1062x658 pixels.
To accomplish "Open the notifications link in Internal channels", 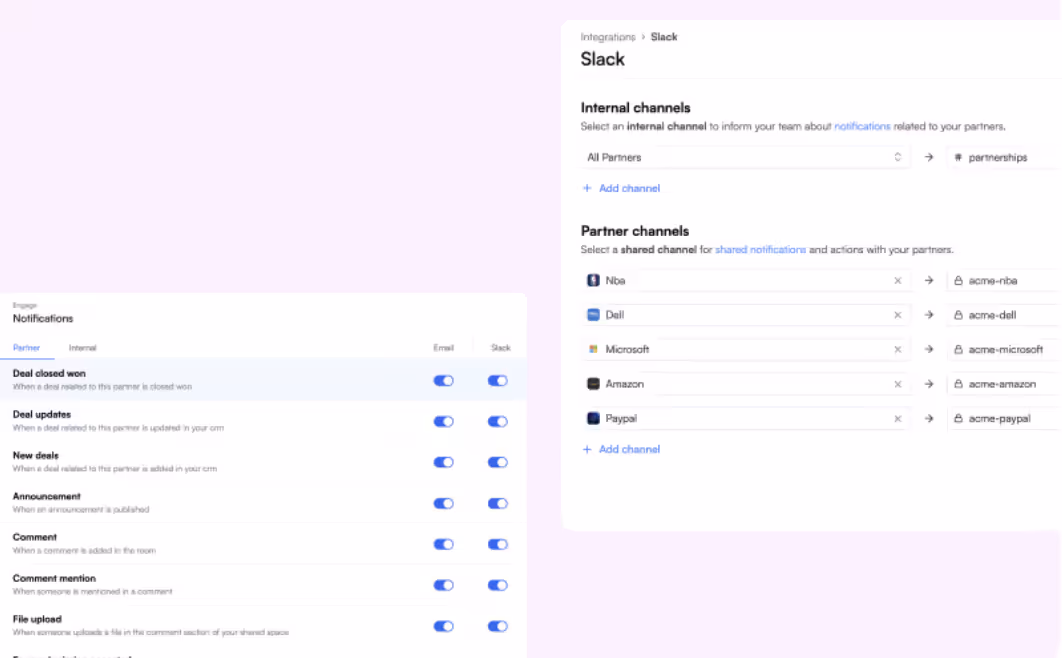I will tap(862, 126).
